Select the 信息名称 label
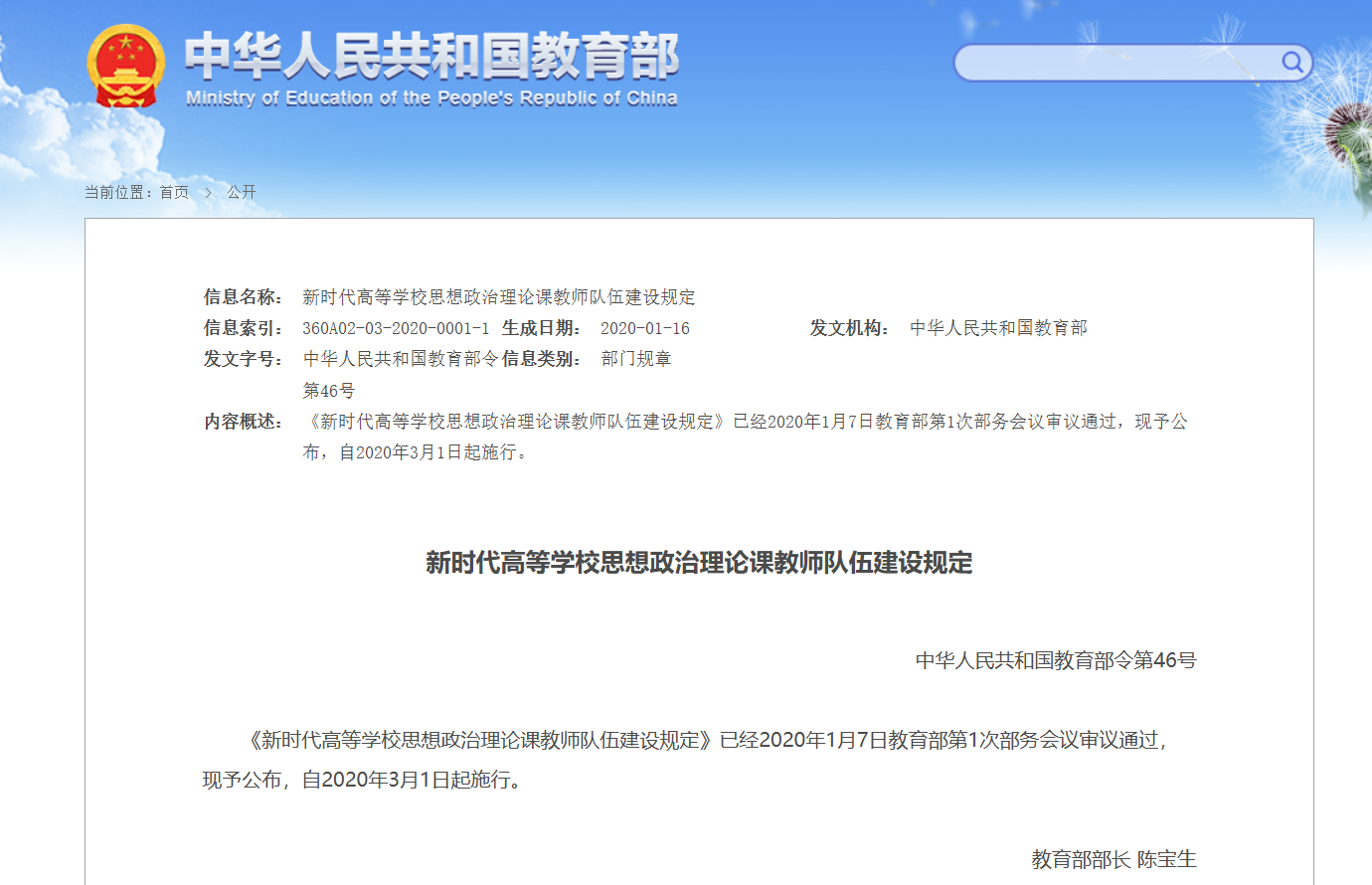Image resolution: width=1372 pixels, height=885 pixels. pos(244,297)
